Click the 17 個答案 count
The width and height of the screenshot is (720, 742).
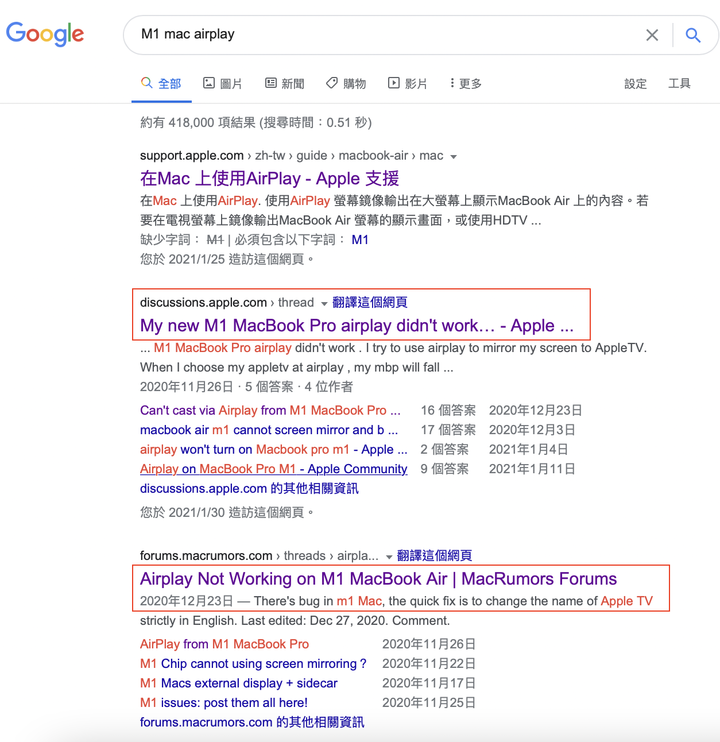pyautogui.click(x=448, y=430)
